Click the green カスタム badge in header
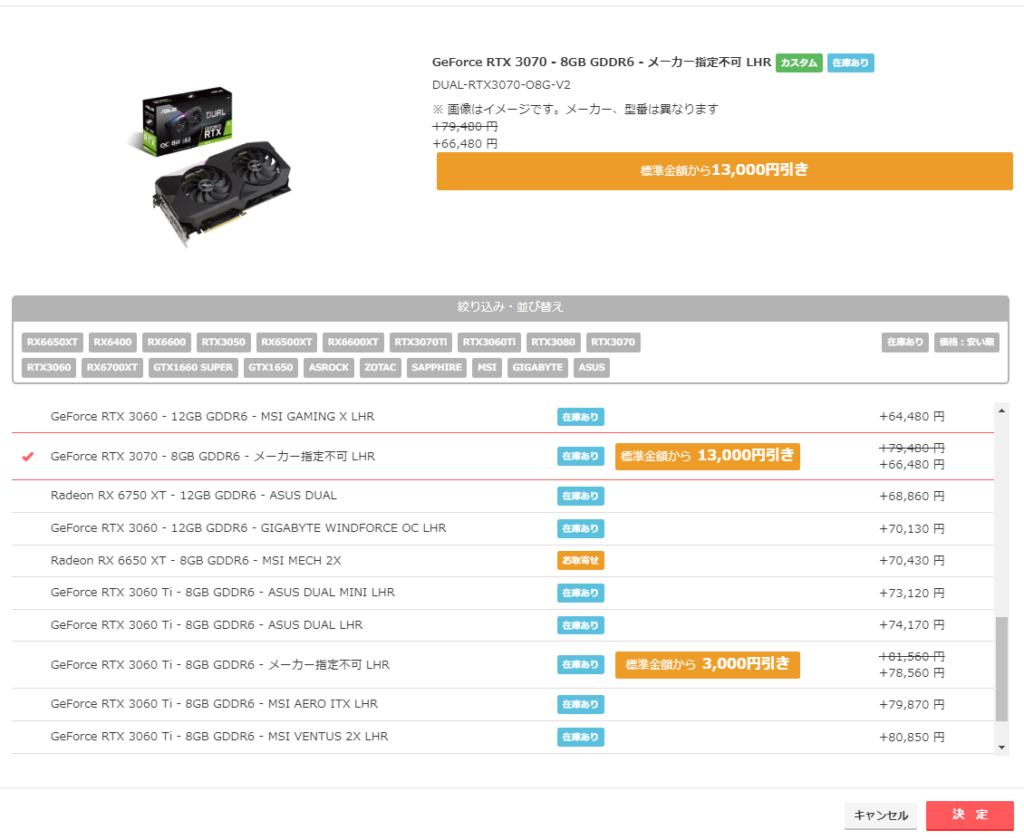Screen dimensions: 1024x840 (x=798, y=63)
